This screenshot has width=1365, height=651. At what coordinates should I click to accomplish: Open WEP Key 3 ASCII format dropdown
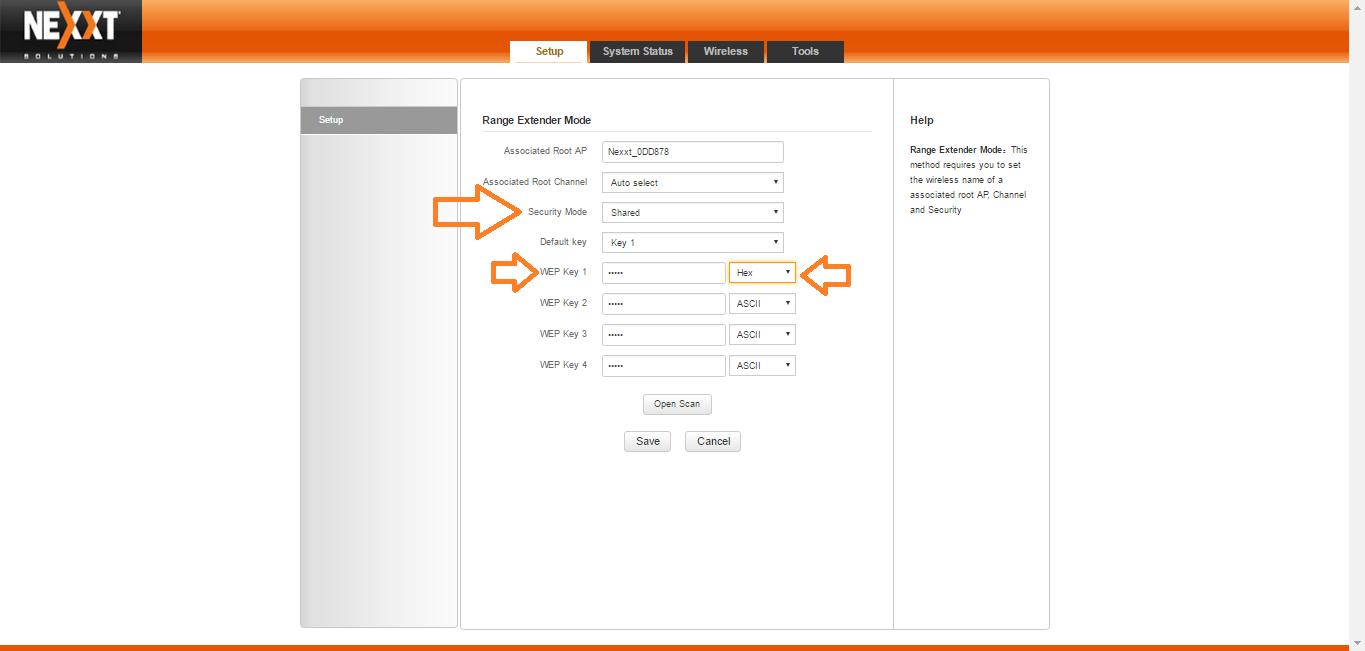click(x=762, y=335)
